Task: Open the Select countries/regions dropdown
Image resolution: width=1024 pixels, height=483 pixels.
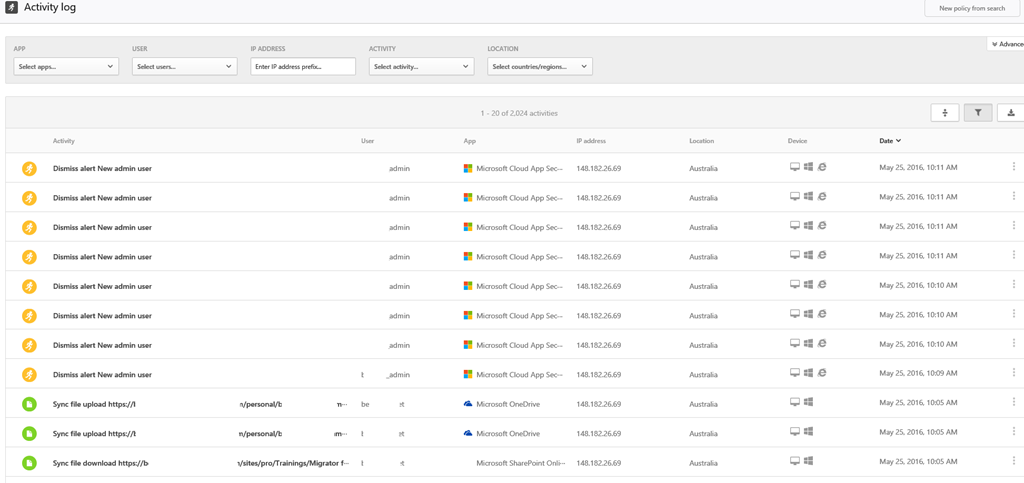Action: [539, 67]
